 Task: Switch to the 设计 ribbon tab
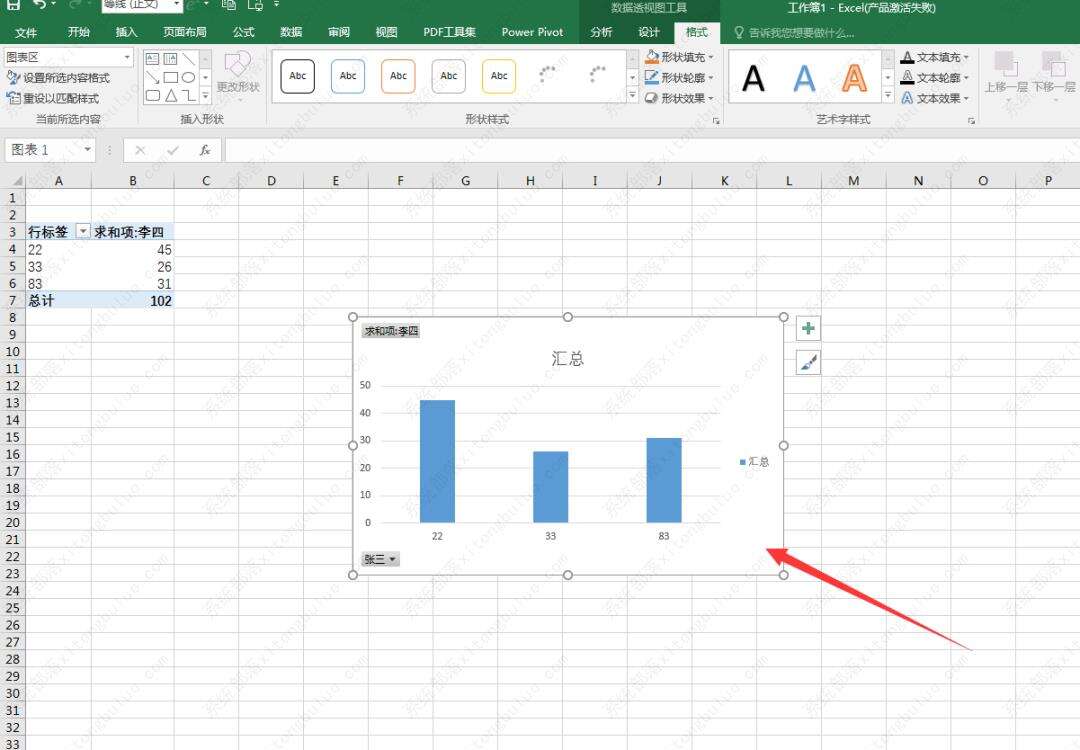coord(649,32)
